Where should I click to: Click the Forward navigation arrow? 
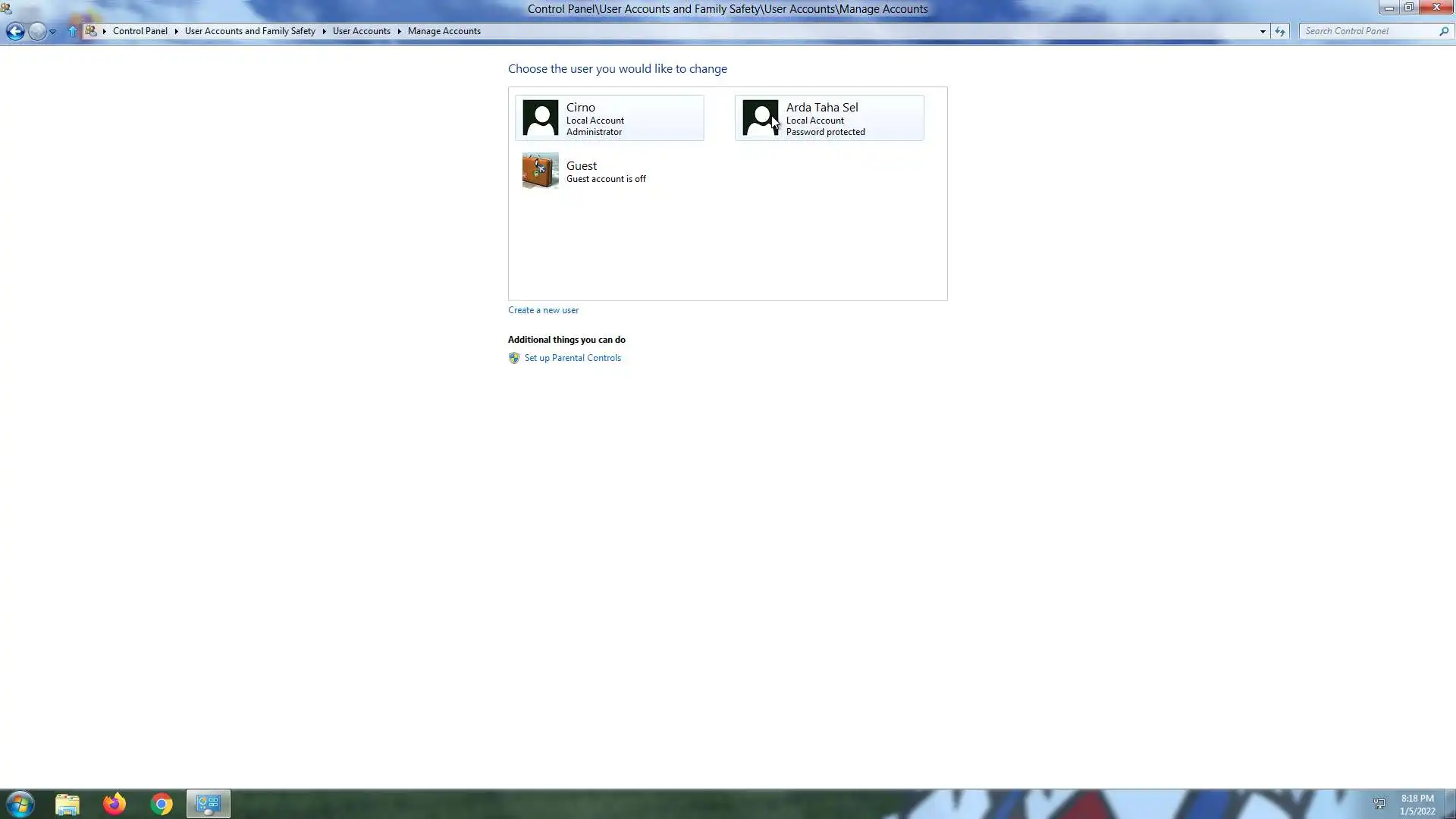pos(36,31)
